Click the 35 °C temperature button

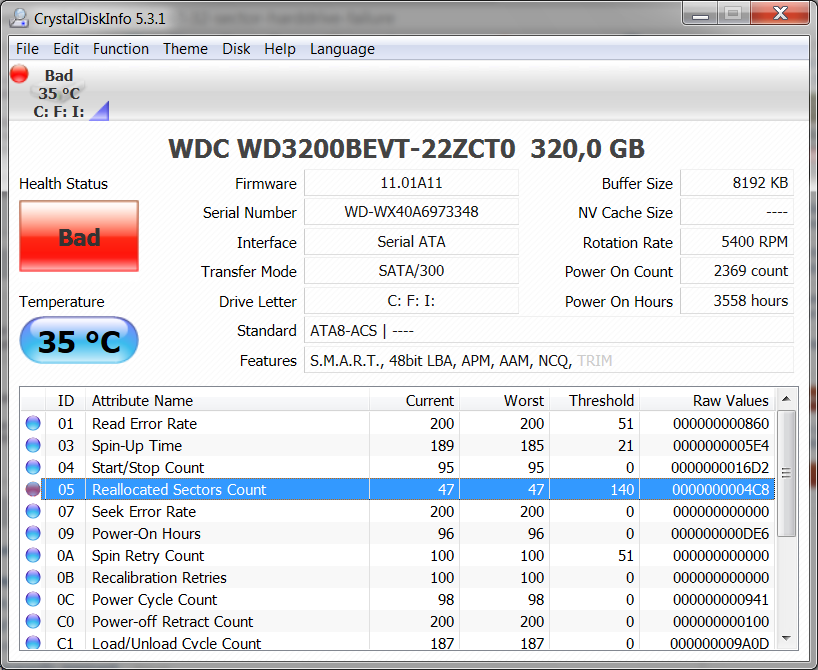tap(79, 340)
